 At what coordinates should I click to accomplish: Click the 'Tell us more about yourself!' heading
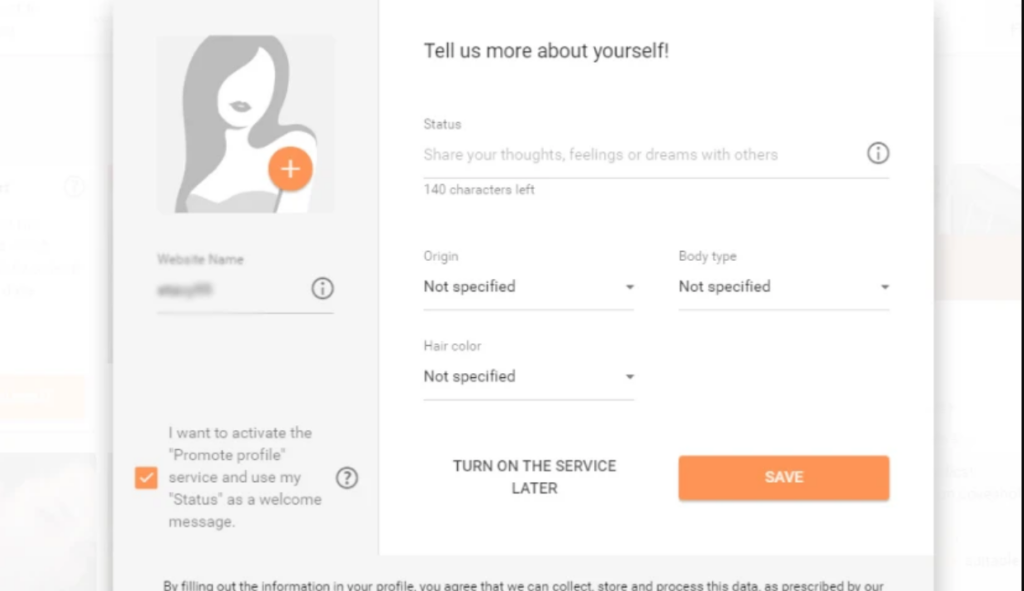(546, 51)
